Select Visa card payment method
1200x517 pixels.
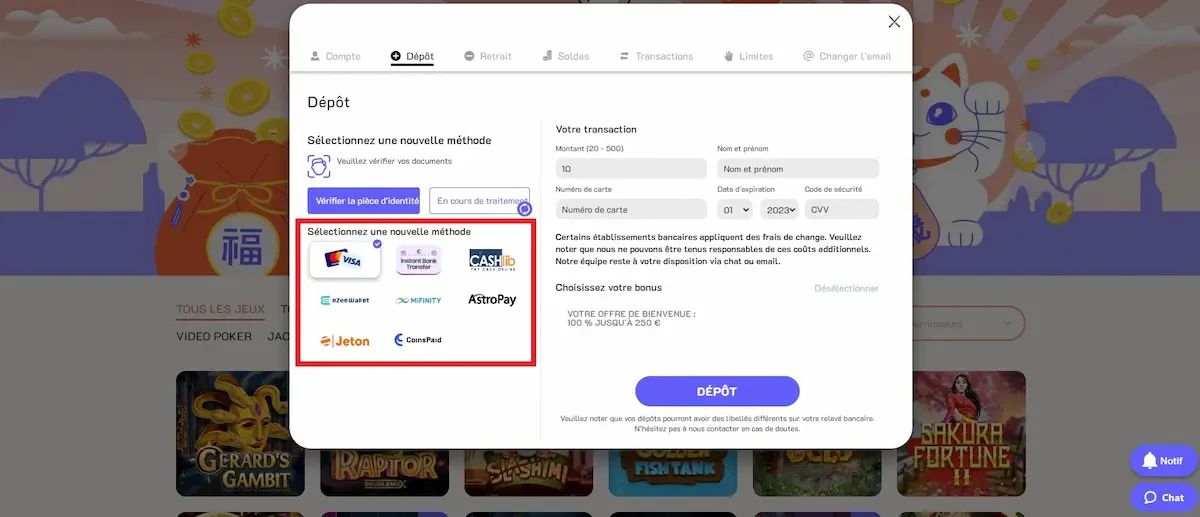click(344, 260)
